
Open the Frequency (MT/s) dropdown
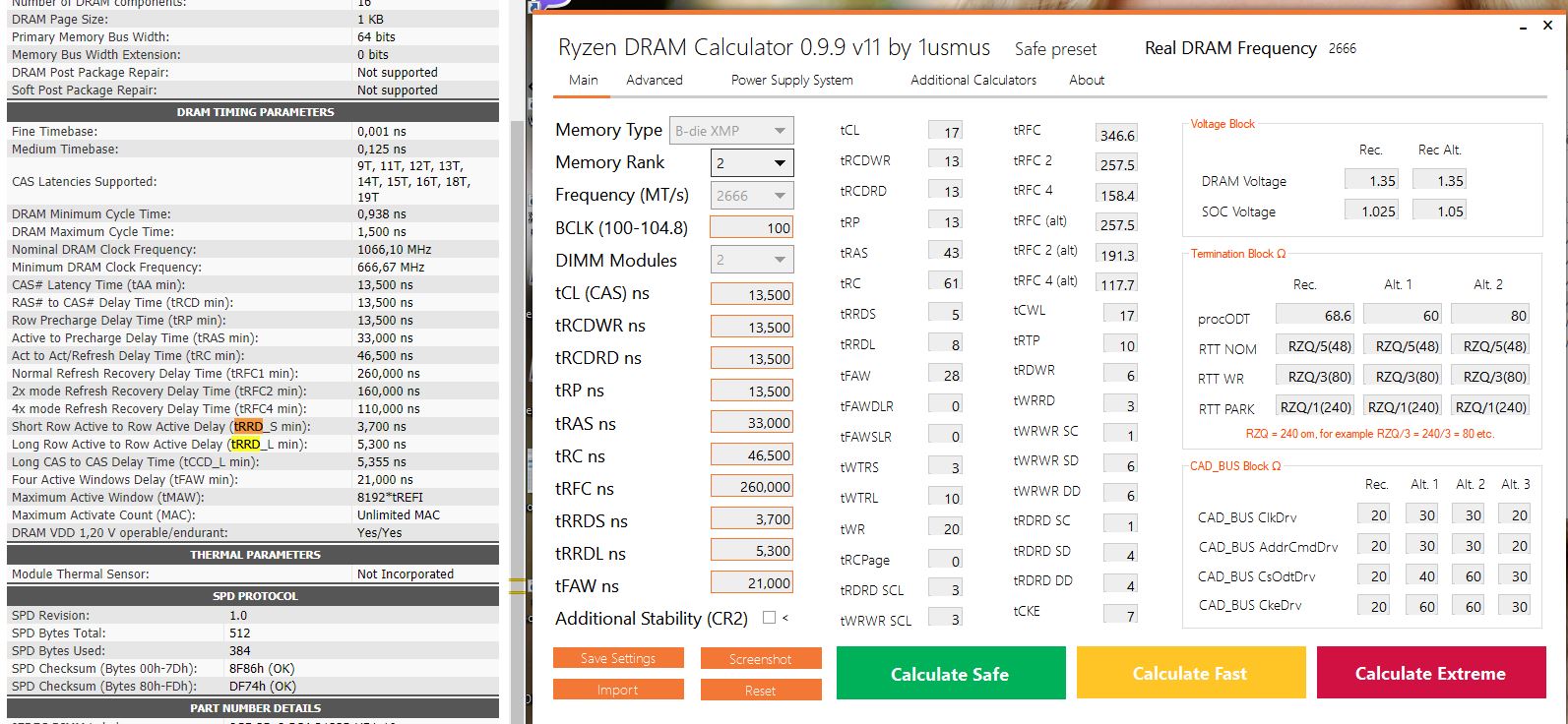[x=752, y=196]
